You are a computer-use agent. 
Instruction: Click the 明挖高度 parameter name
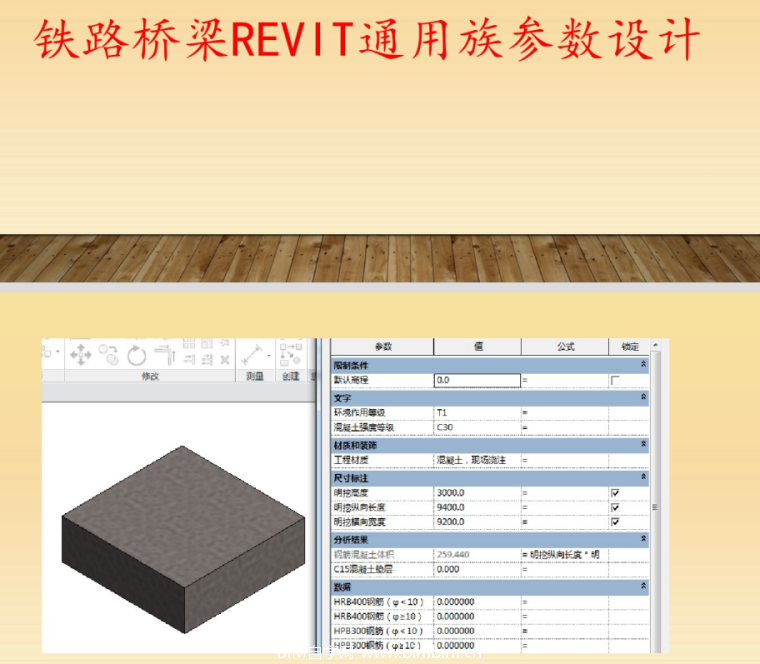[x=351, y=493]
